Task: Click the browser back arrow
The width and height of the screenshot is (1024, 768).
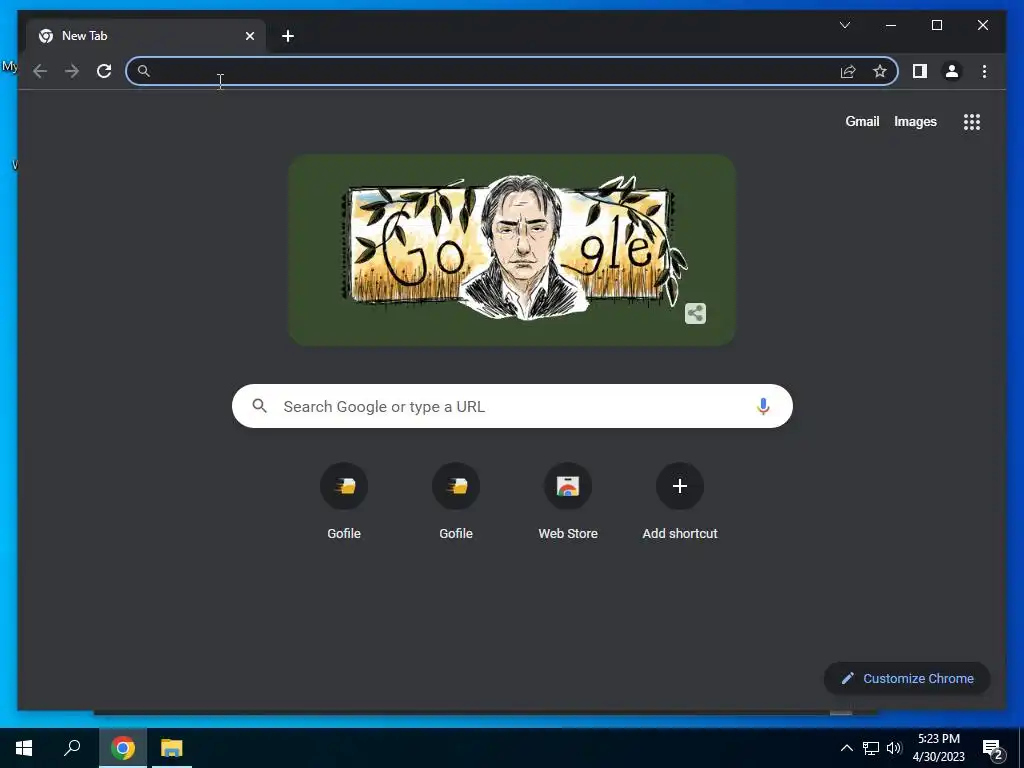Action: [40, 71]
